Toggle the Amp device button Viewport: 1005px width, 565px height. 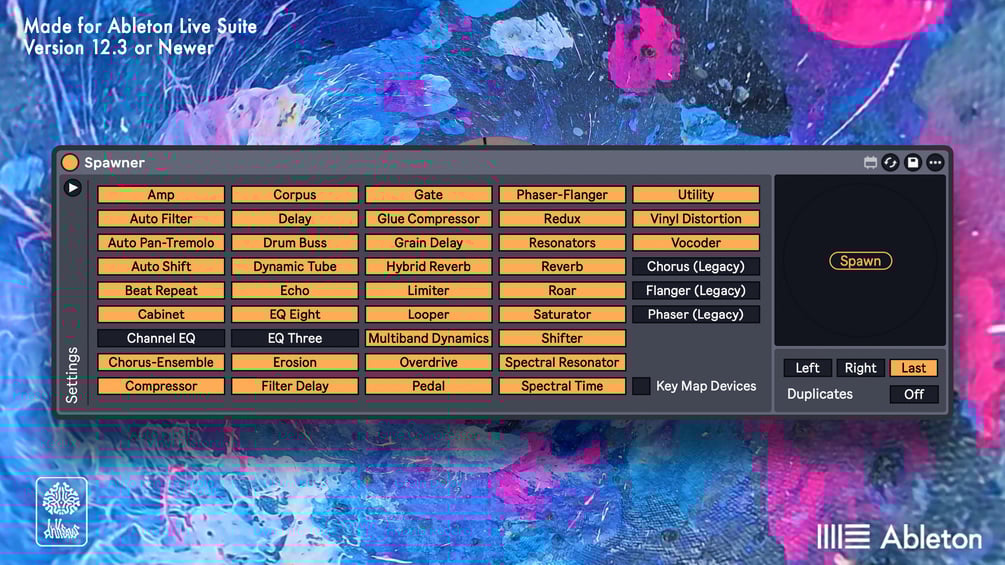point(161,195)
